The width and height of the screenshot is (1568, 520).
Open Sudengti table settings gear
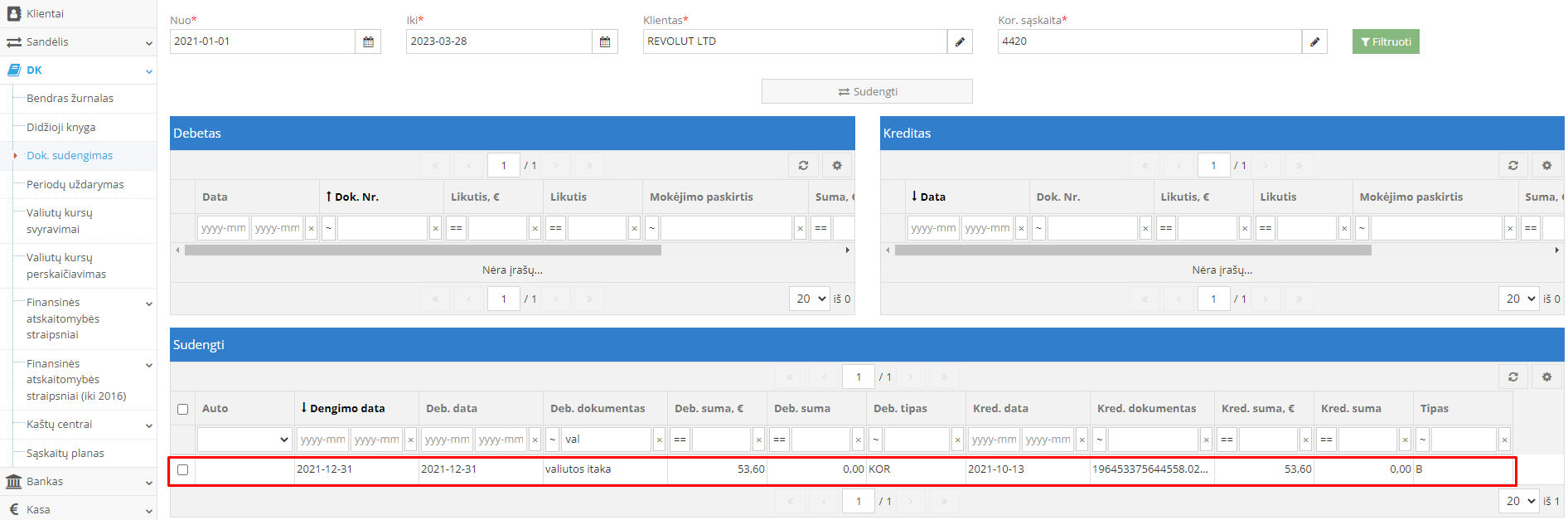1546,377
